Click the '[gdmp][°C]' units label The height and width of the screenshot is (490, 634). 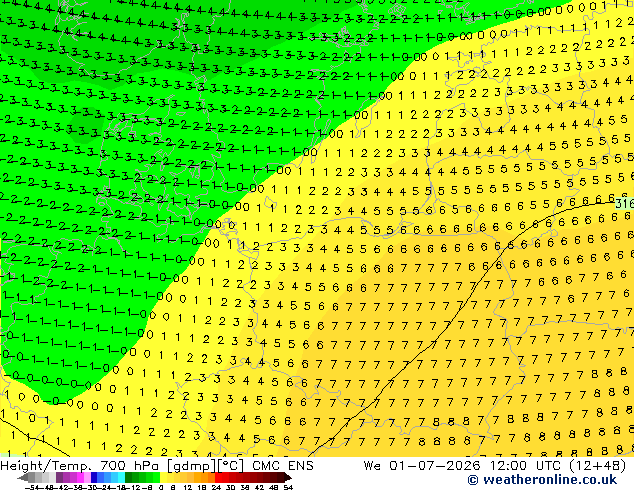coord(206,466)
